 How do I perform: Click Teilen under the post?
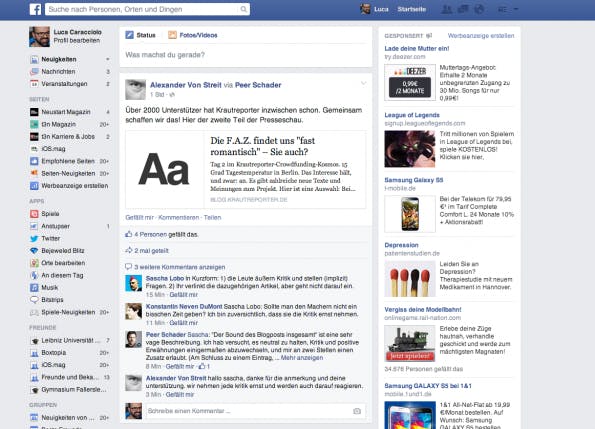(212, 217)
